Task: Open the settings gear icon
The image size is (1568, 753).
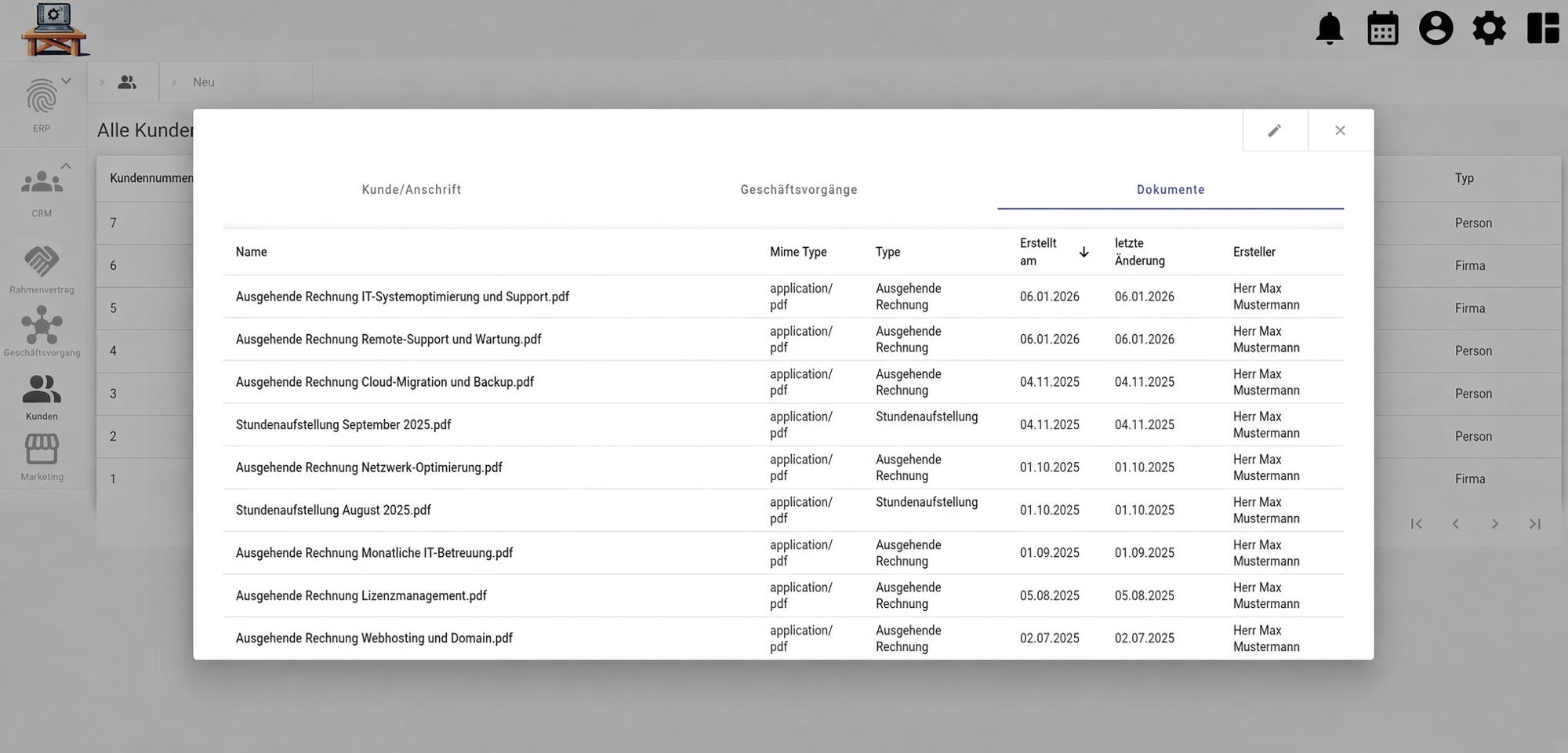Action: pos(1489,28)
